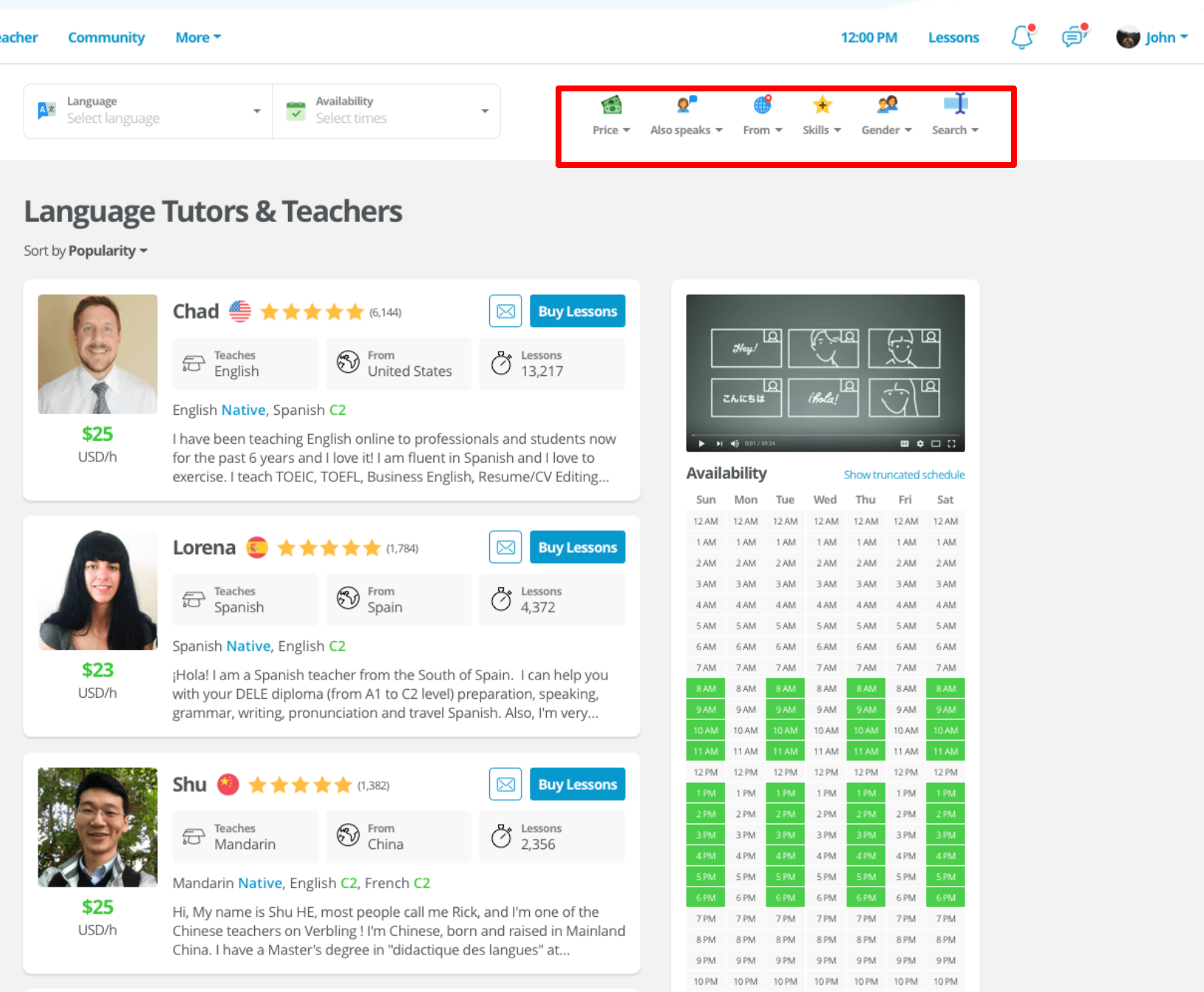Image resolution: width=1204 pixels, height=992 pixels.
Task: Open the video player settings gear
Action: click(x=920, y=444)
